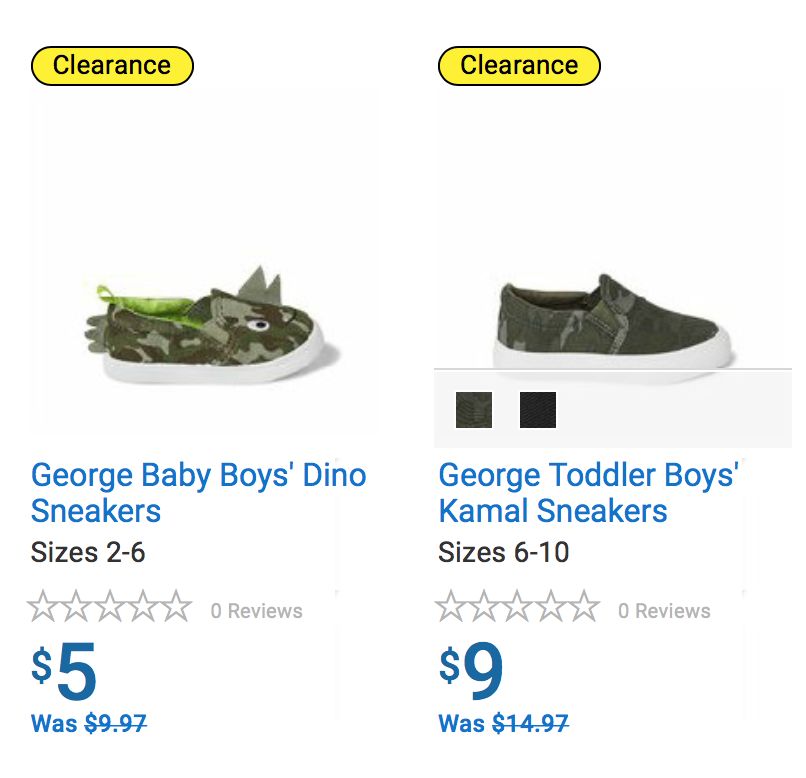Click fifth empty star under Kamal Sneakers
The image size is (806, 778).
[583, 608]
